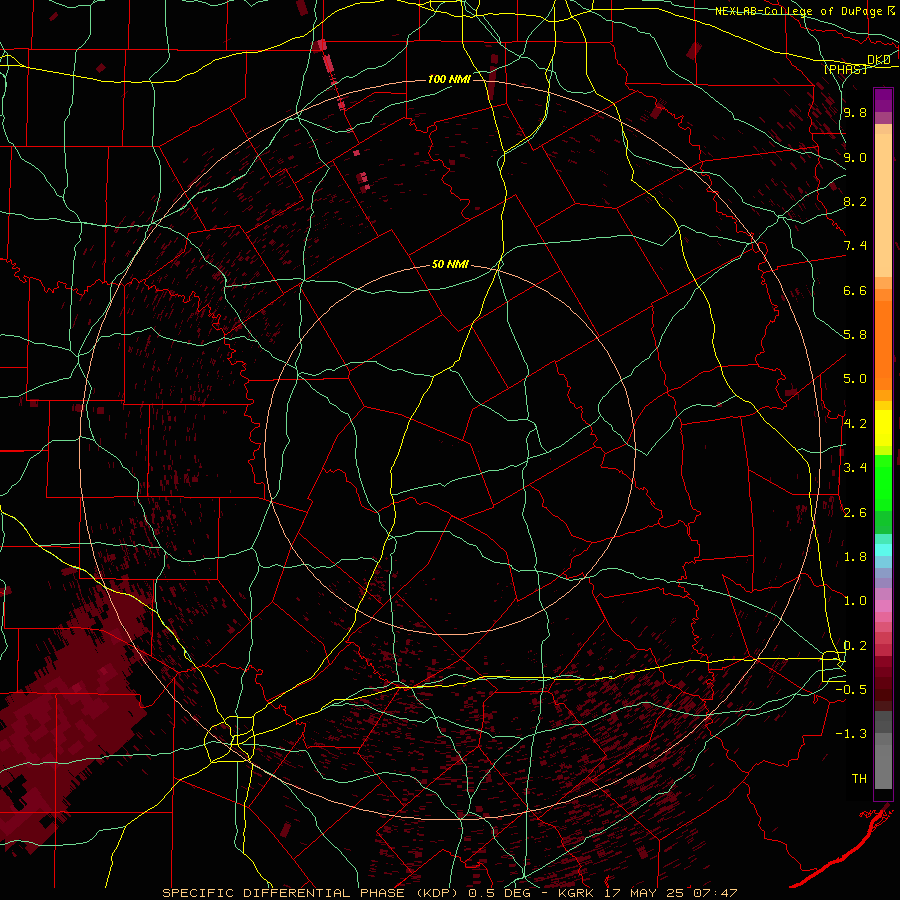Click the KGRK station identifier
Image resolution: width=900 pixels, height=900 pixels.
coord(577,893)
